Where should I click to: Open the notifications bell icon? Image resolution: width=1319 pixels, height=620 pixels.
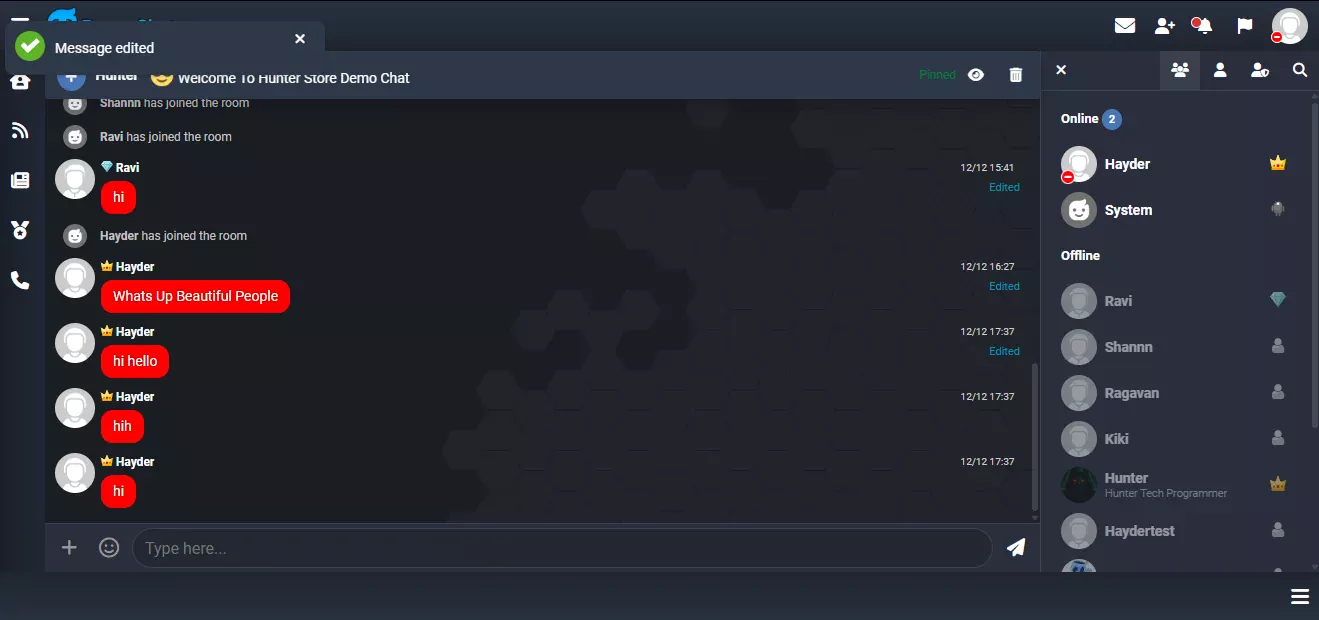(1203, 26)
